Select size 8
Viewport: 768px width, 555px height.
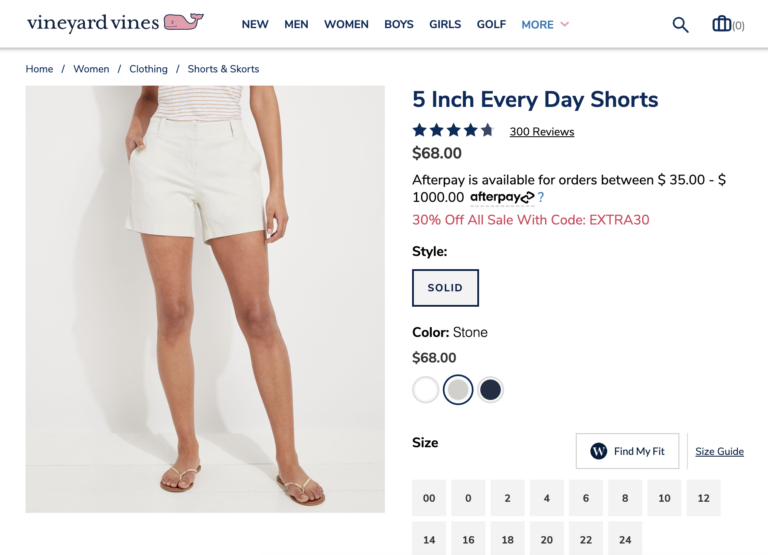pyautogui.click(x=625, y=498)
